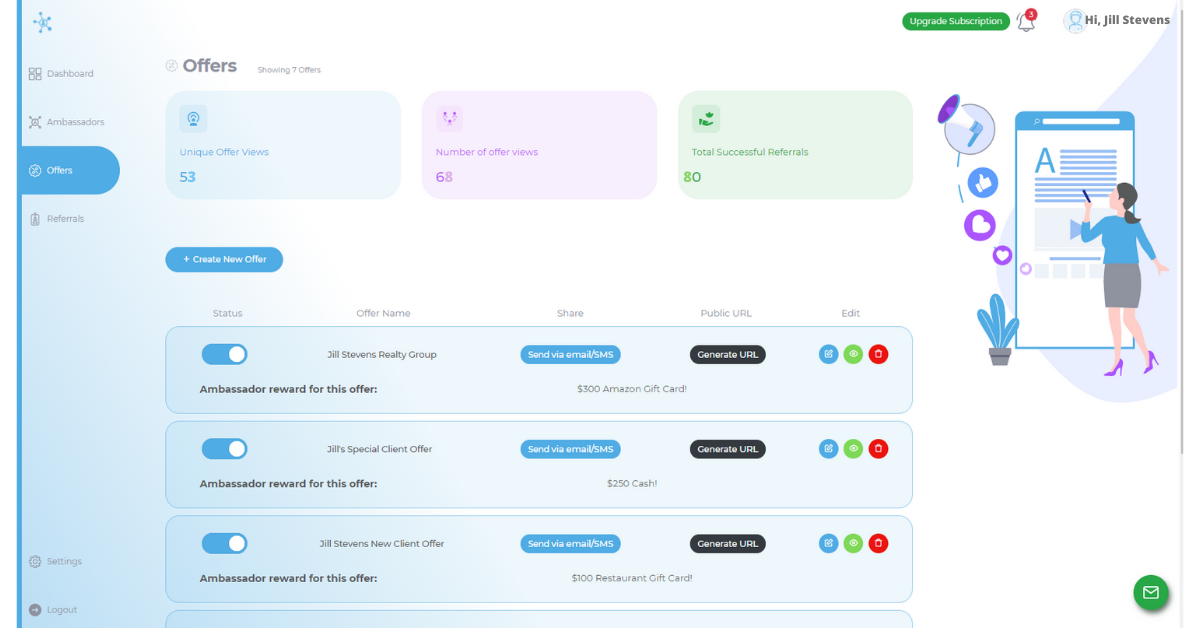
Task: Edit the Jill Stevens New Client Offer
Action: (x=828, y=544)
